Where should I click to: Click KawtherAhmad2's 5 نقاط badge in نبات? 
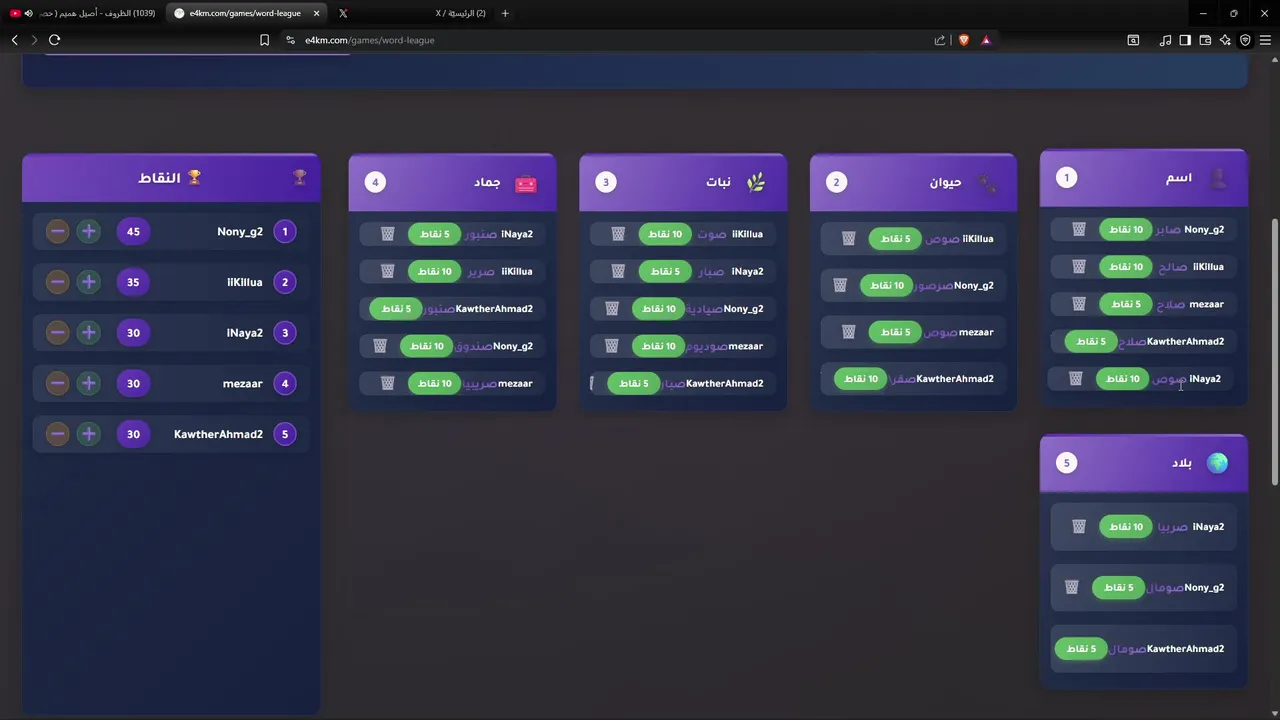click(x=634, y=383)
